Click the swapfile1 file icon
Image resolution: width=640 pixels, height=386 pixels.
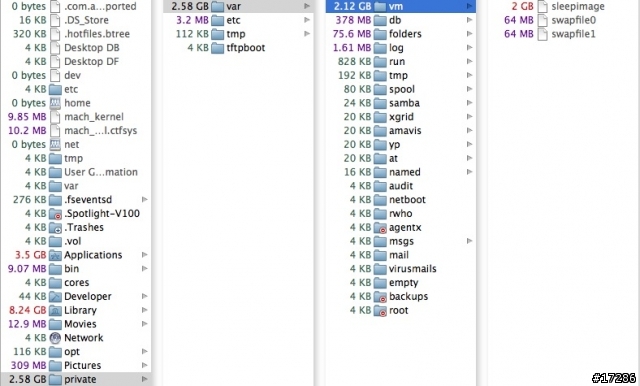point(542,34)
